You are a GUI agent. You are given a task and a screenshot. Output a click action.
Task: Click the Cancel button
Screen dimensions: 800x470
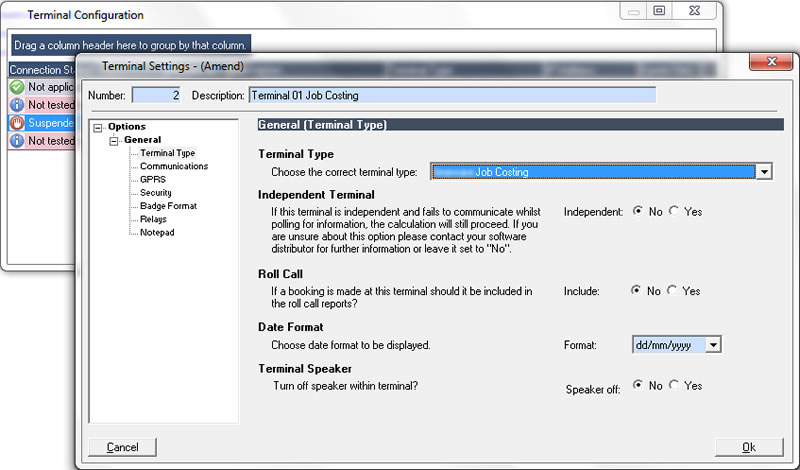[122, 447]
